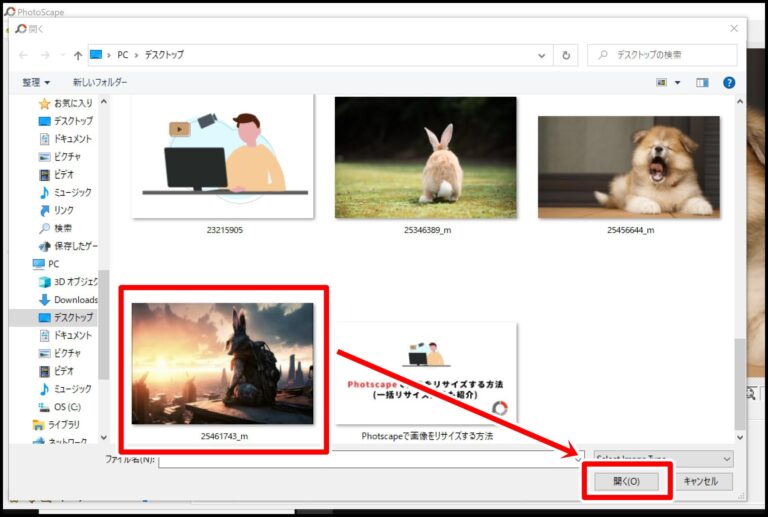Go up one folder level
The height and width of the screenshot is (517, 768).
[x=78, y=55]
